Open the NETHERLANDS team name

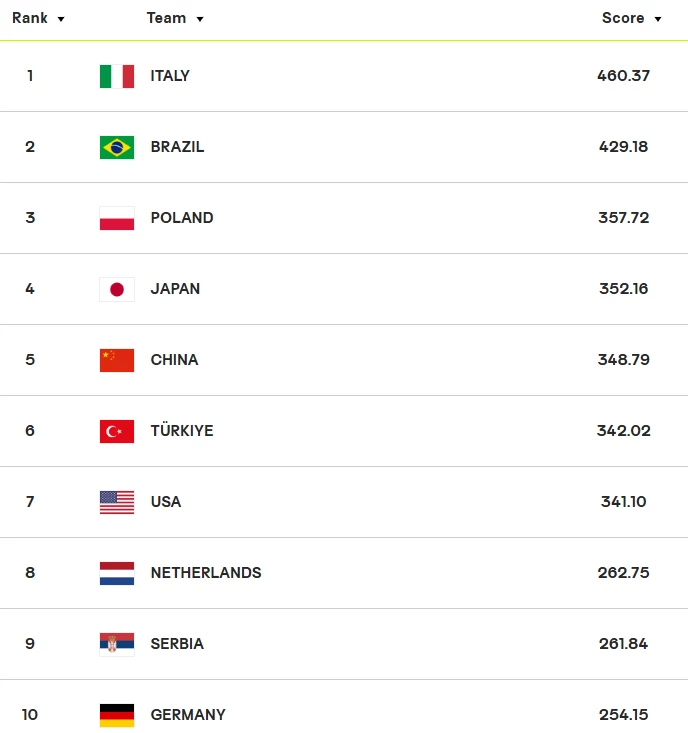coord(206,573)
